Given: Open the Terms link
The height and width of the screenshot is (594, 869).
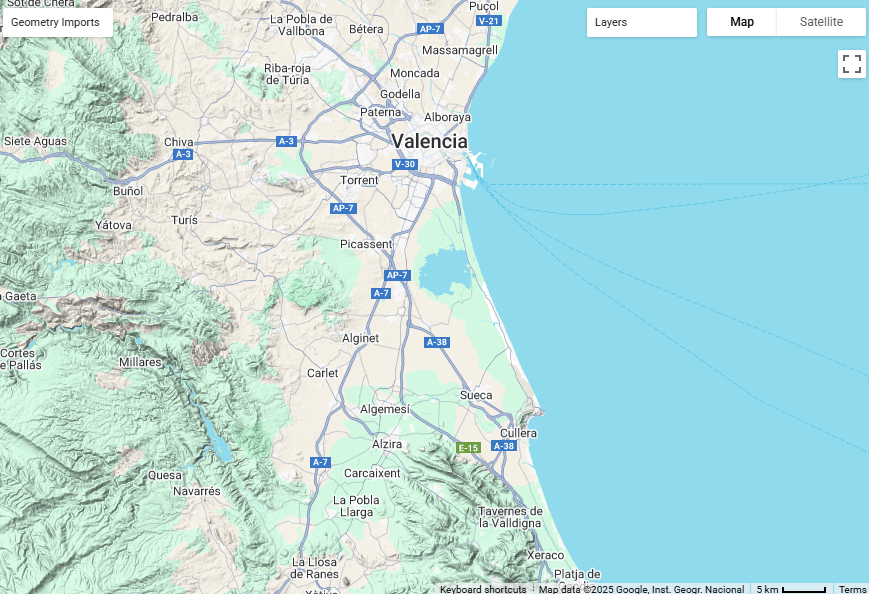Looking at the screenshot, I should tap(852, 589).
